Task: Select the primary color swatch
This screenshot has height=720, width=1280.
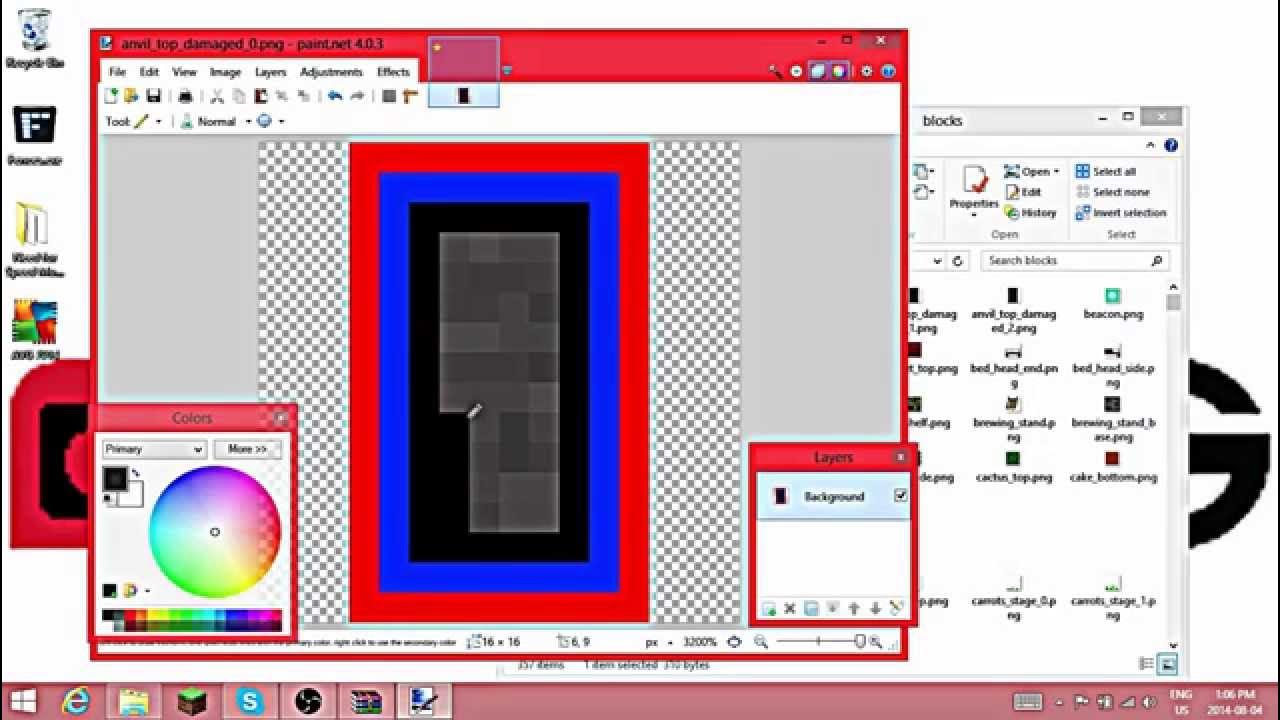Action: (x=115, y=479)
